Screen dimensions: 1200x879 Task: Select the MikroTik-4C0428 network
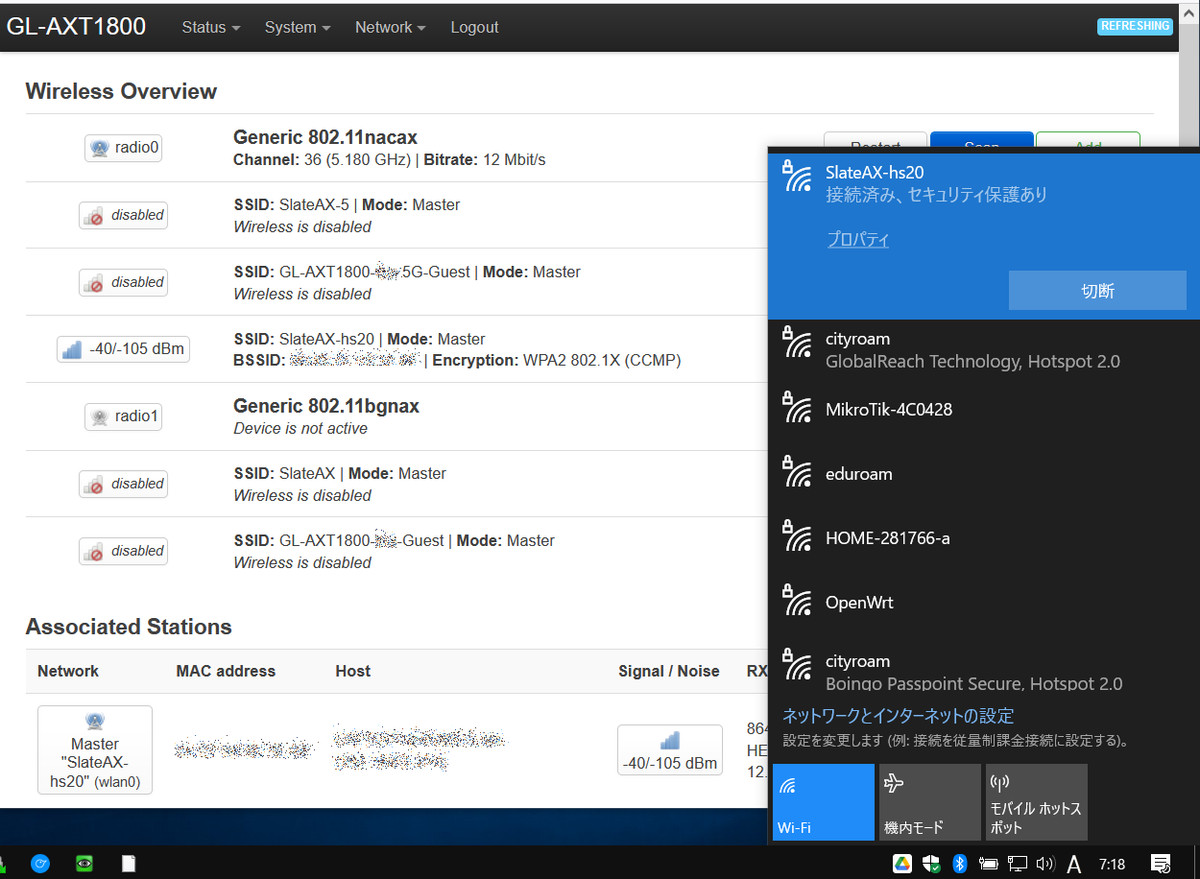pos(984,410)
